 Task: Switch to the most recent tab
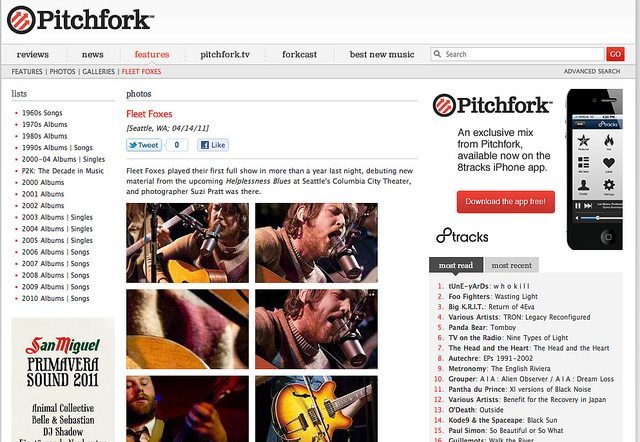(x=511, y=265)
